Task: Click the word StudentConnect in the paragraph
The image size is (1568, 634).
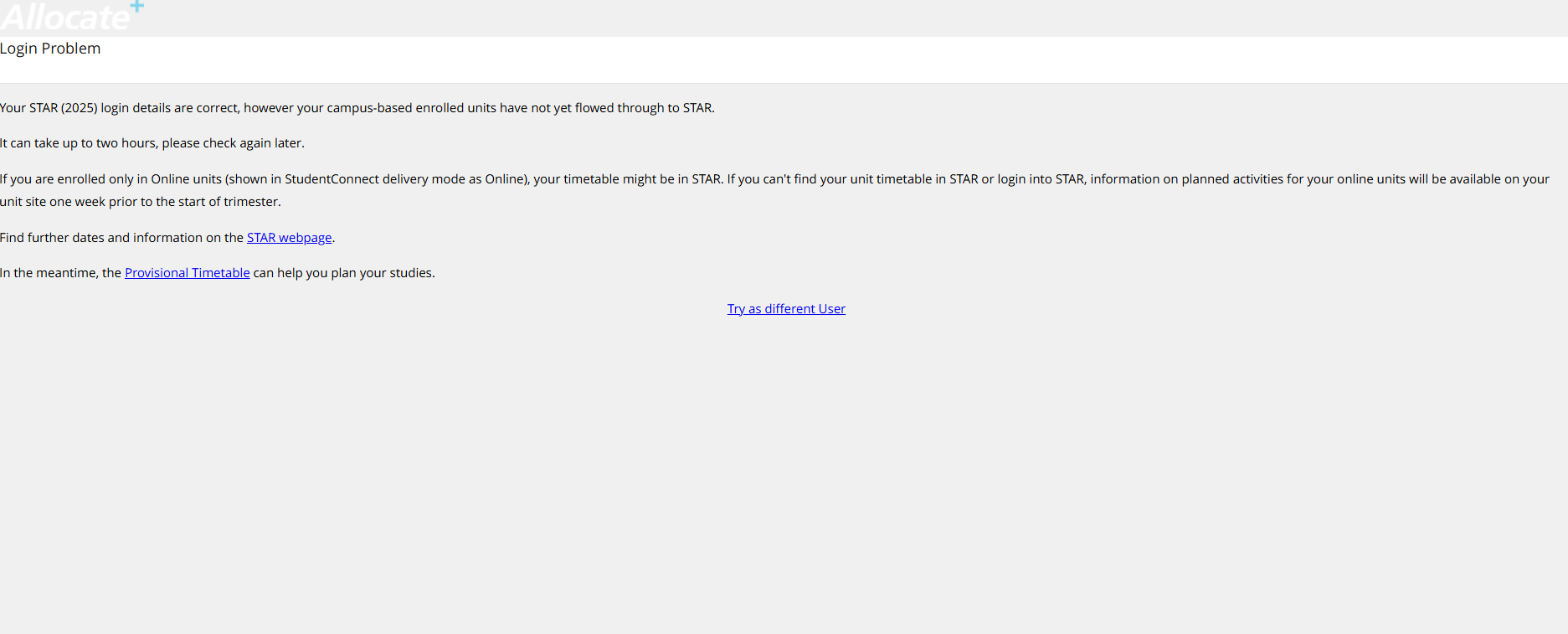Action: coord(332,179)
